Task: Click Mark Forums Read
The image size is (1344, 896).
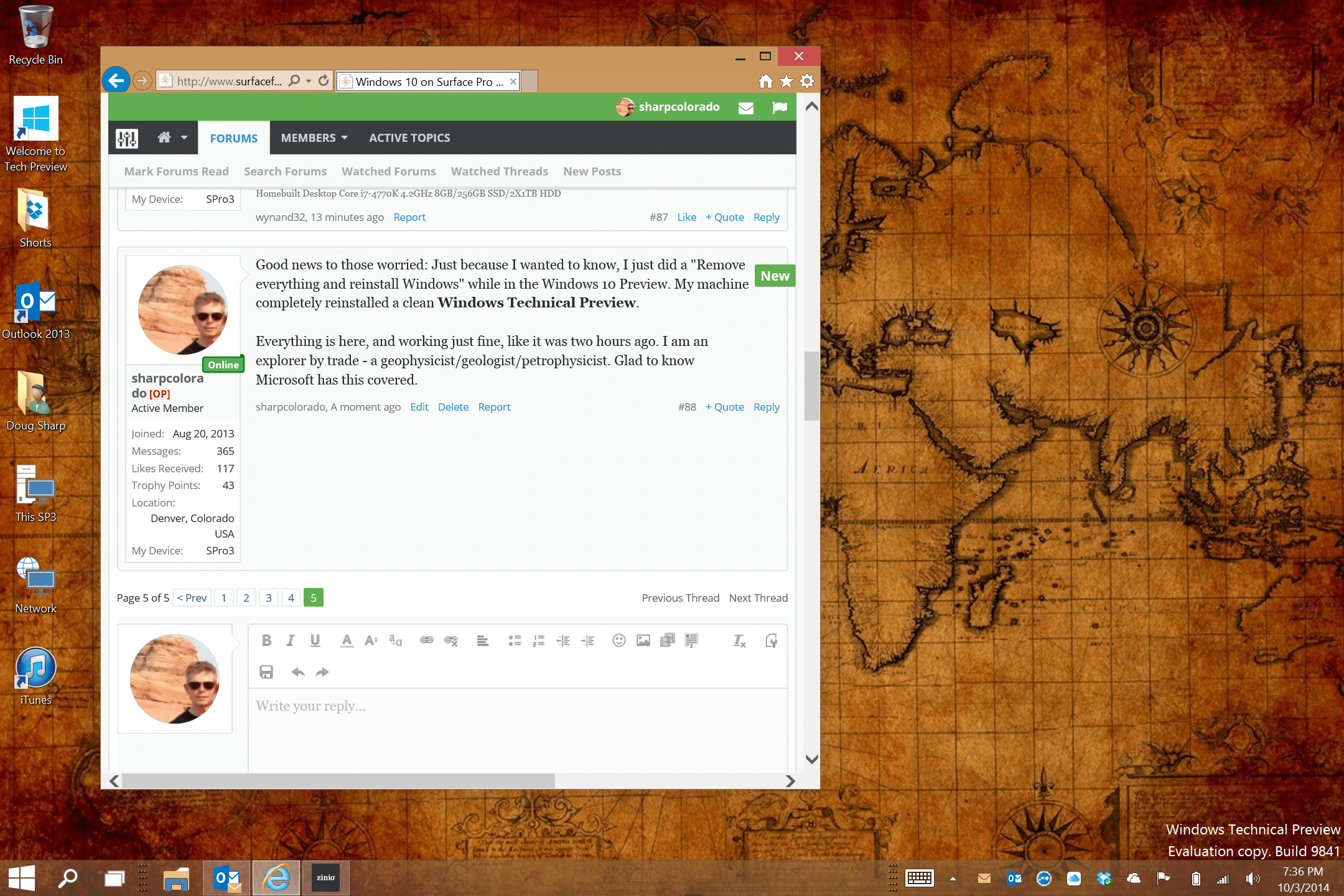Action: [x=177, y=171]
